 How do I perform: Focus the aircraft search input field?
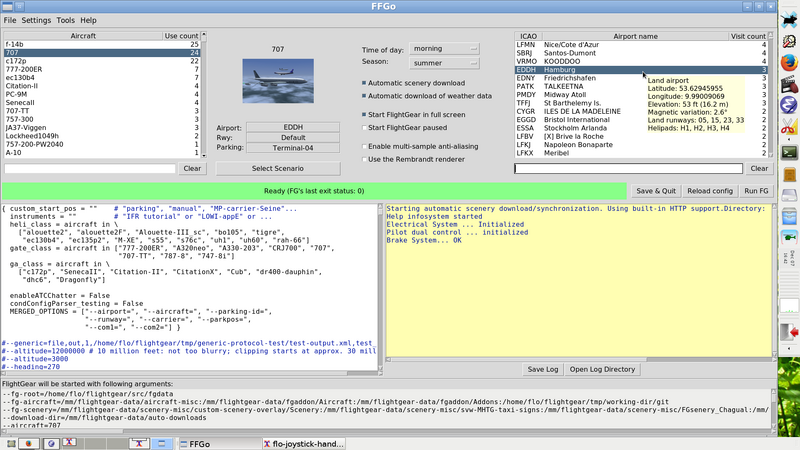pyautogui.click(x=90, y=168)
